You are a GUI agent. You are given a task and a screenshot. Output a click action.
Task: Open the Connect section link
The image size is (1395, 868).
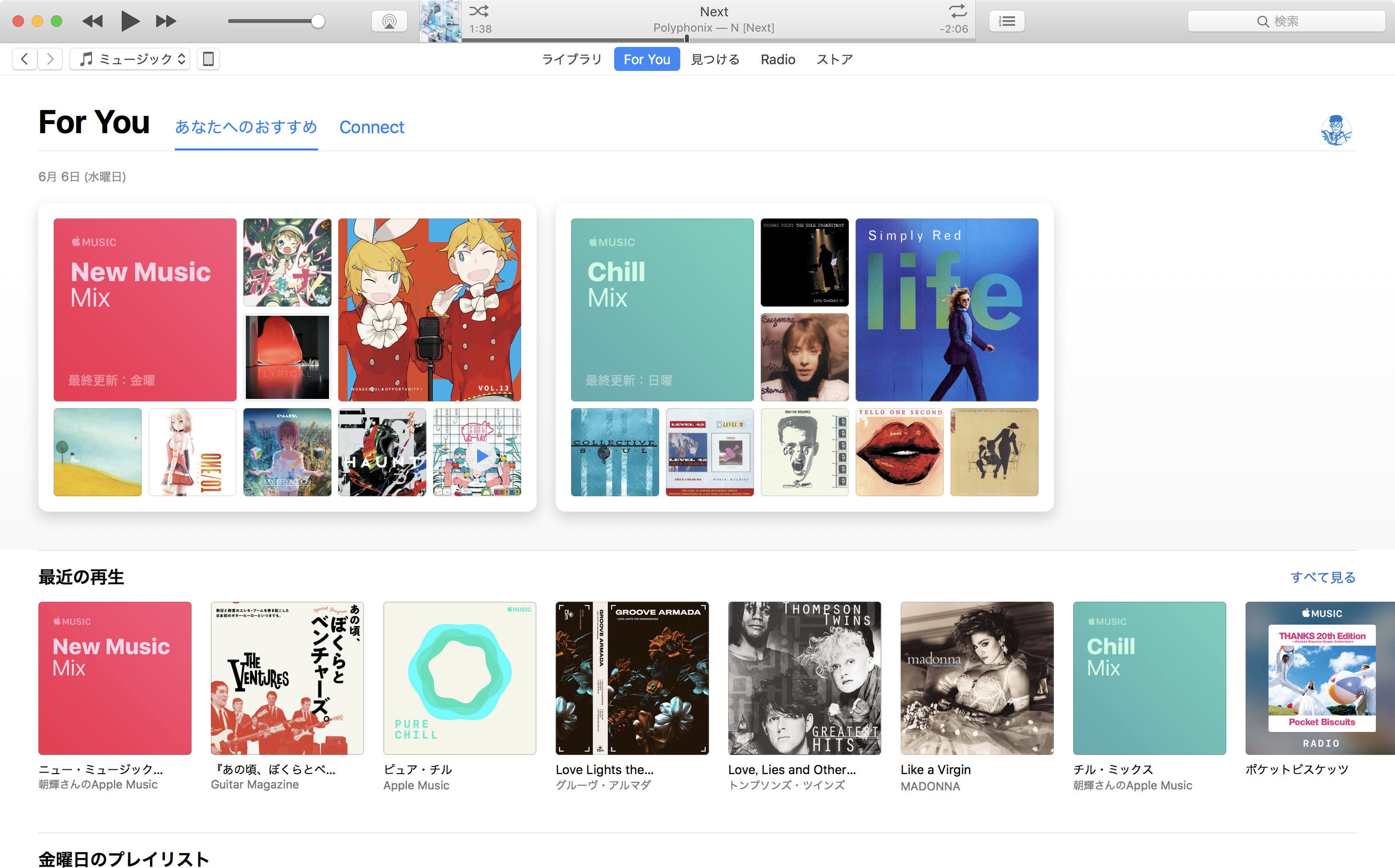pos(371,127)
